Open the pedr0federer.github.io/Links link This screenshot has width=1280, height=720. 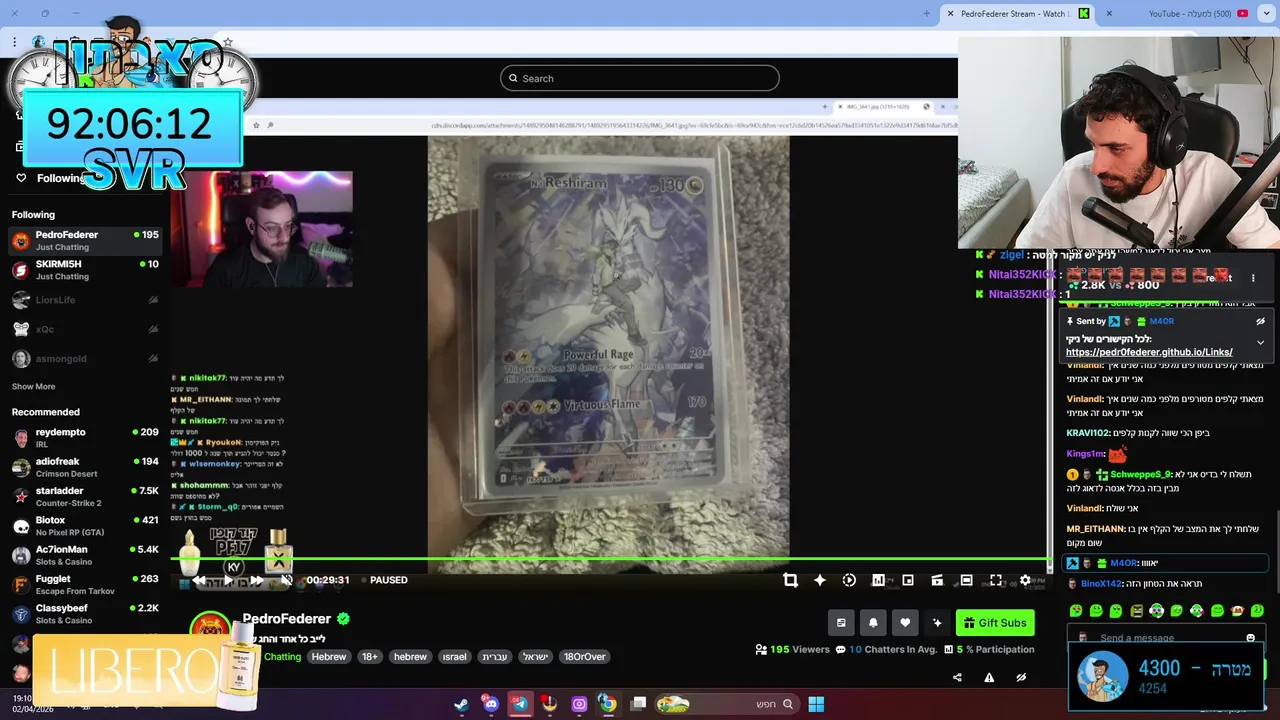pyautogui.click(x=1149, y=352)
